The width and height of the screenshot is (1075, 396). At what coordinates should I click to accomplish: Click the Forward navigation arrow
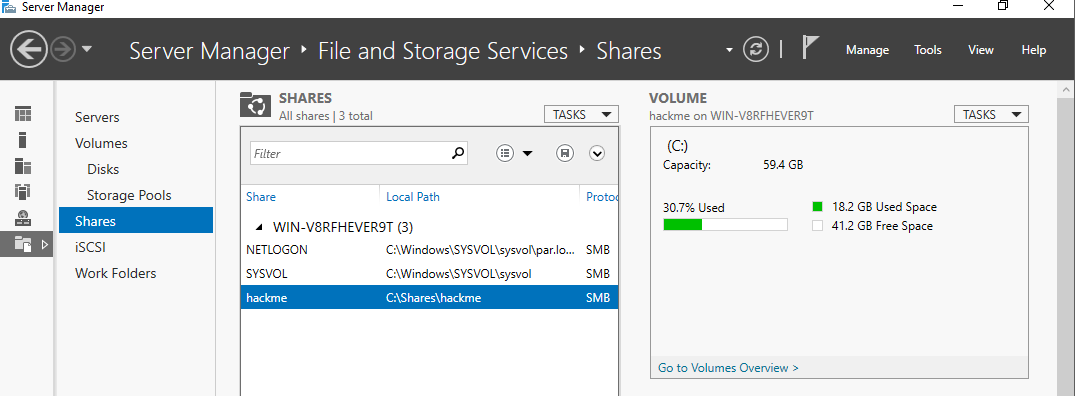coord(63,49)
